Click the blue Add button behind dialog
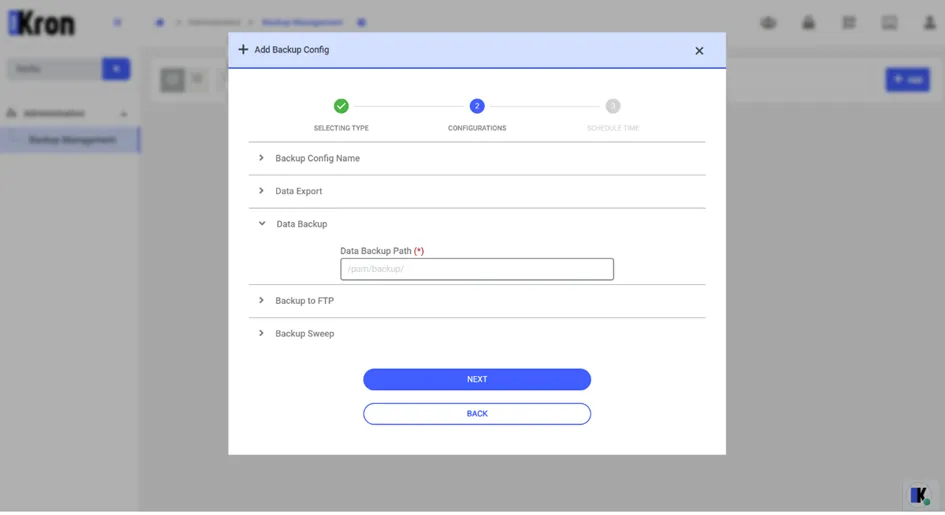 (908, 80)
